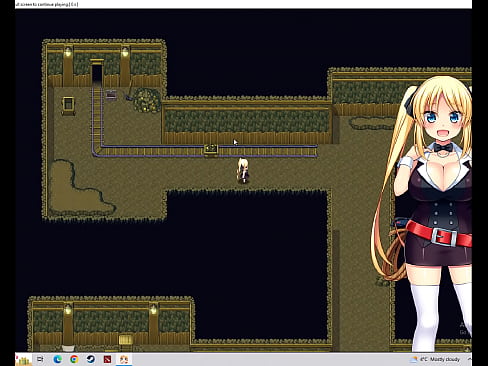Click the sign board beside the tracks
The image size is (488, 366).
point(111,94)
